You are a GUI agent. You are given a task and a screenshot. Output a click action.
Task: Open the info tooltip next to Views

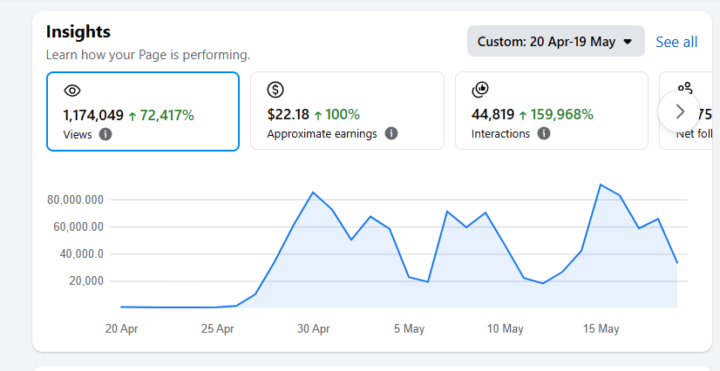pyautogui.click(x=105, y=135)
